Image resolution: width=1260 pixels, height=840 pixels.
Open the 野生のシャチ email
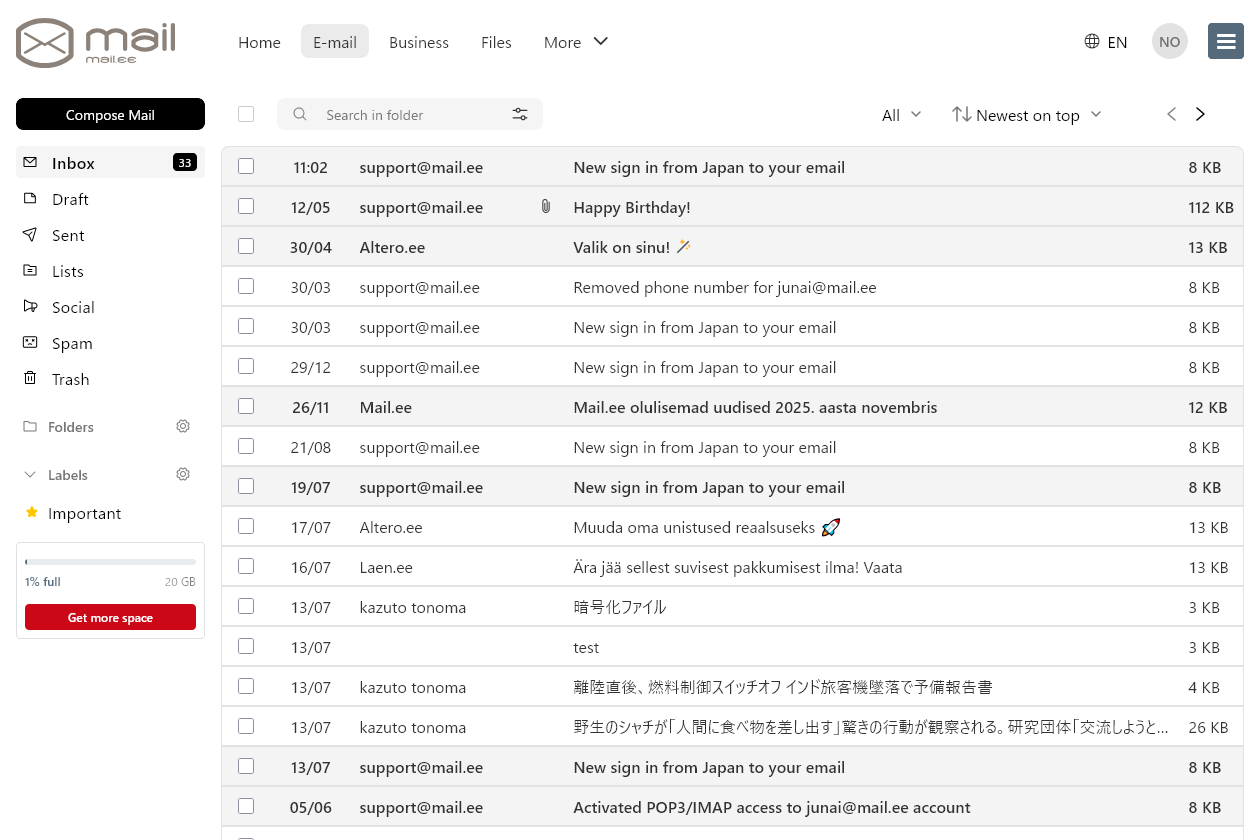point(732,726)
